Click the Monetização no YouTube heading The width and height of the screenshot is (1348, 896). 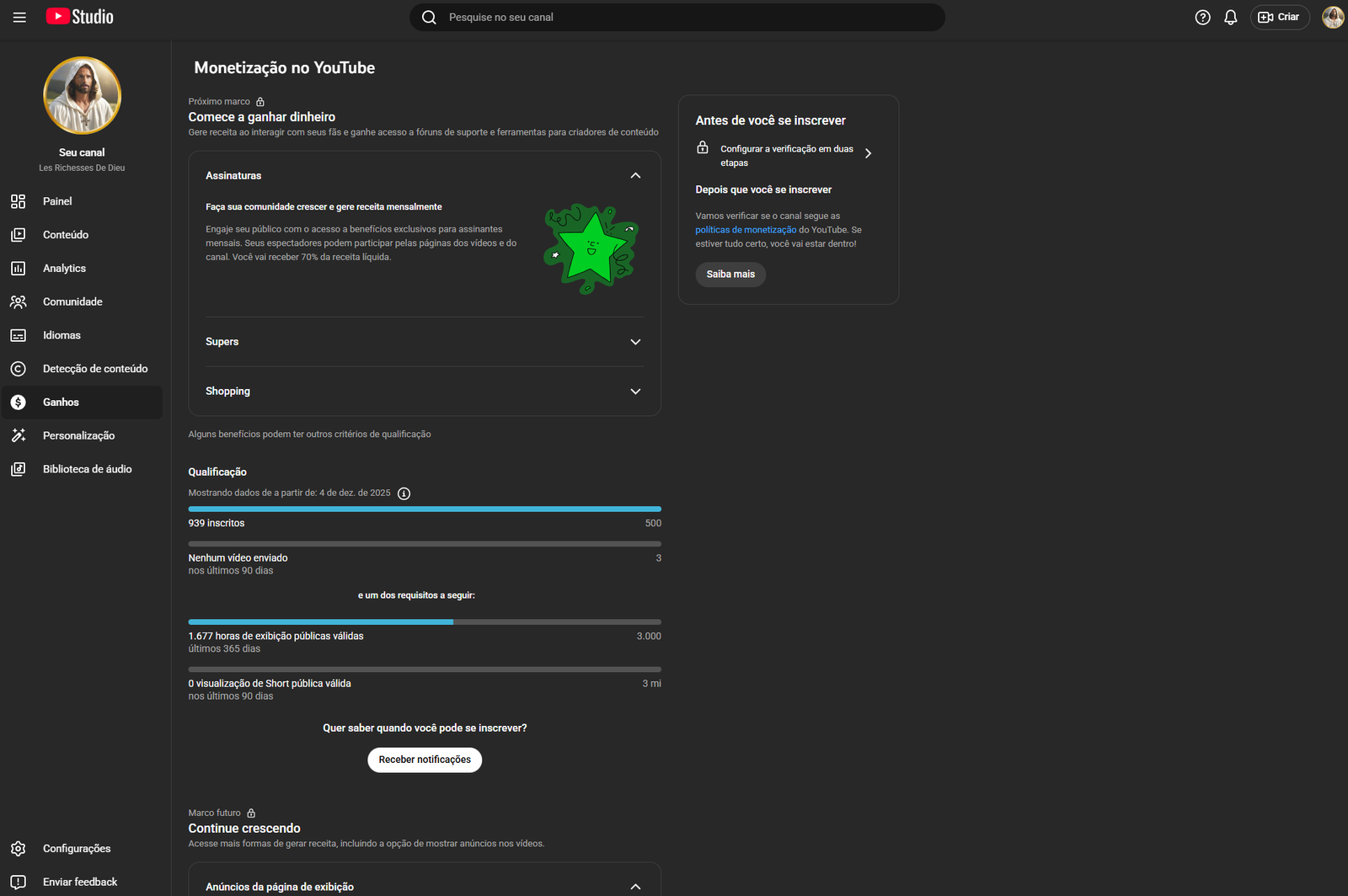pos(285,68)
